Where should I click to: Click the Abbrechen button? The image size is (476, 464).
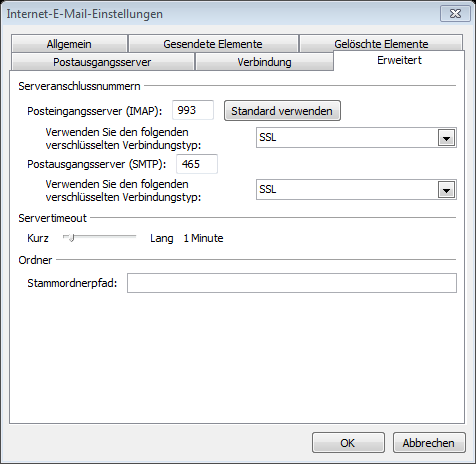[429, 443]
